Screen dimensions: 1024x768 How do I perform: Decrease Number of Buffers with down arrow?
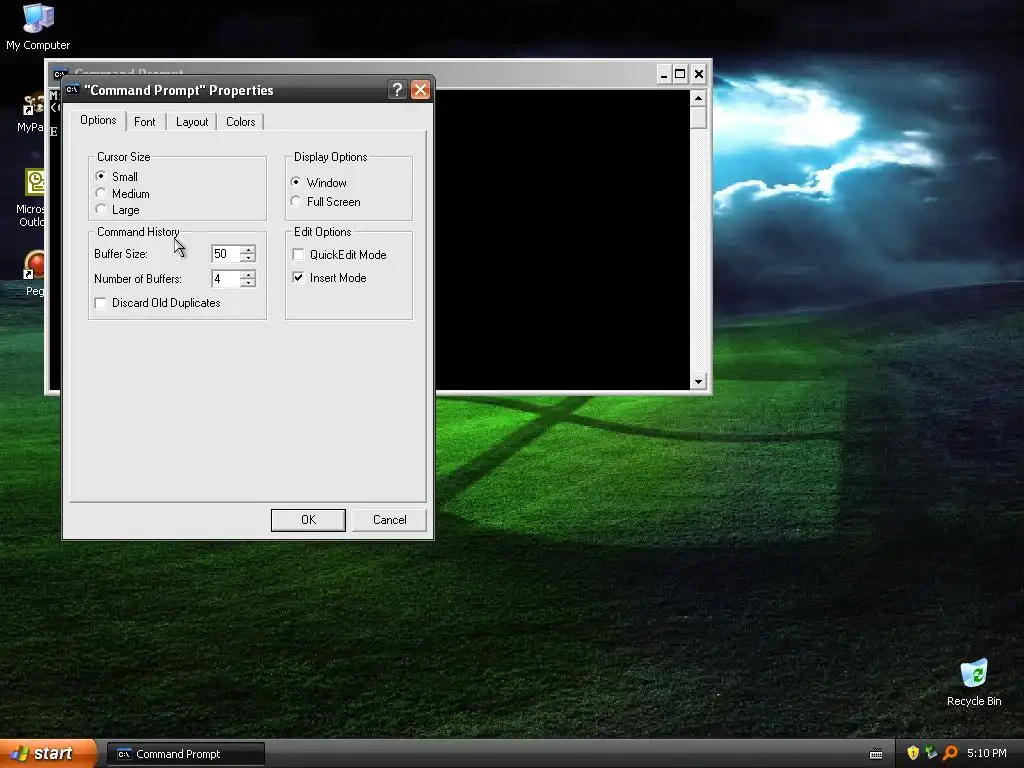tap(248, 283)
